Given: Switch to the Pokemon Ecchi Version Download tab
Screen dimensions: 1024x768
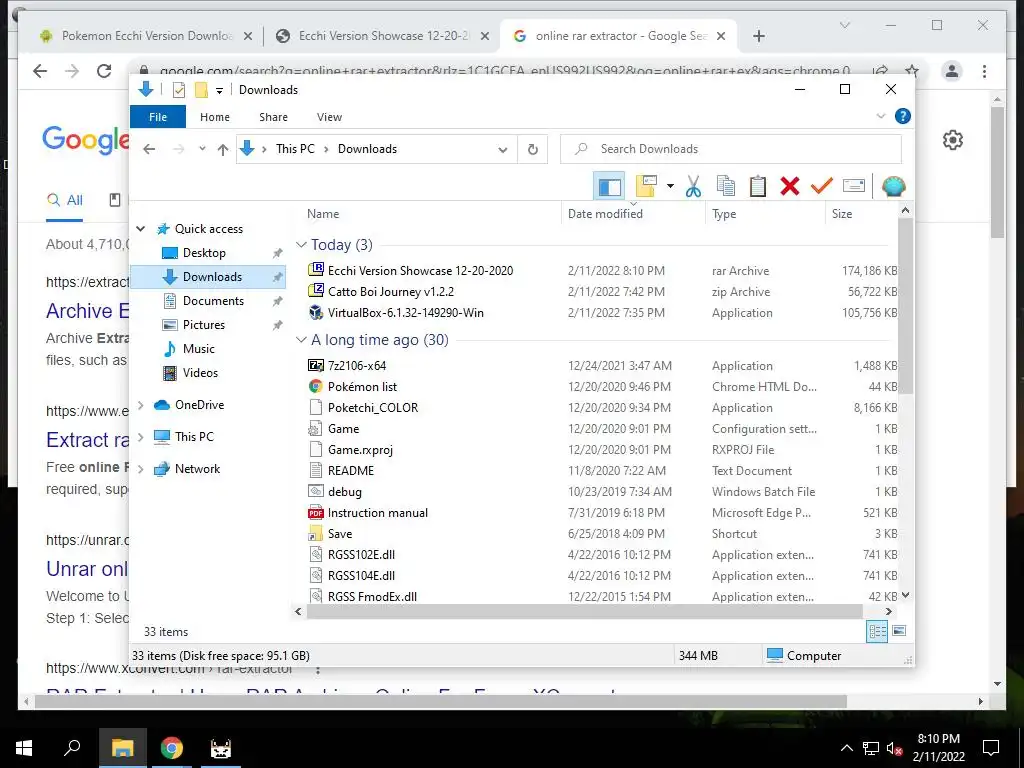Looking at the screenshot, I should pos(146,36).
